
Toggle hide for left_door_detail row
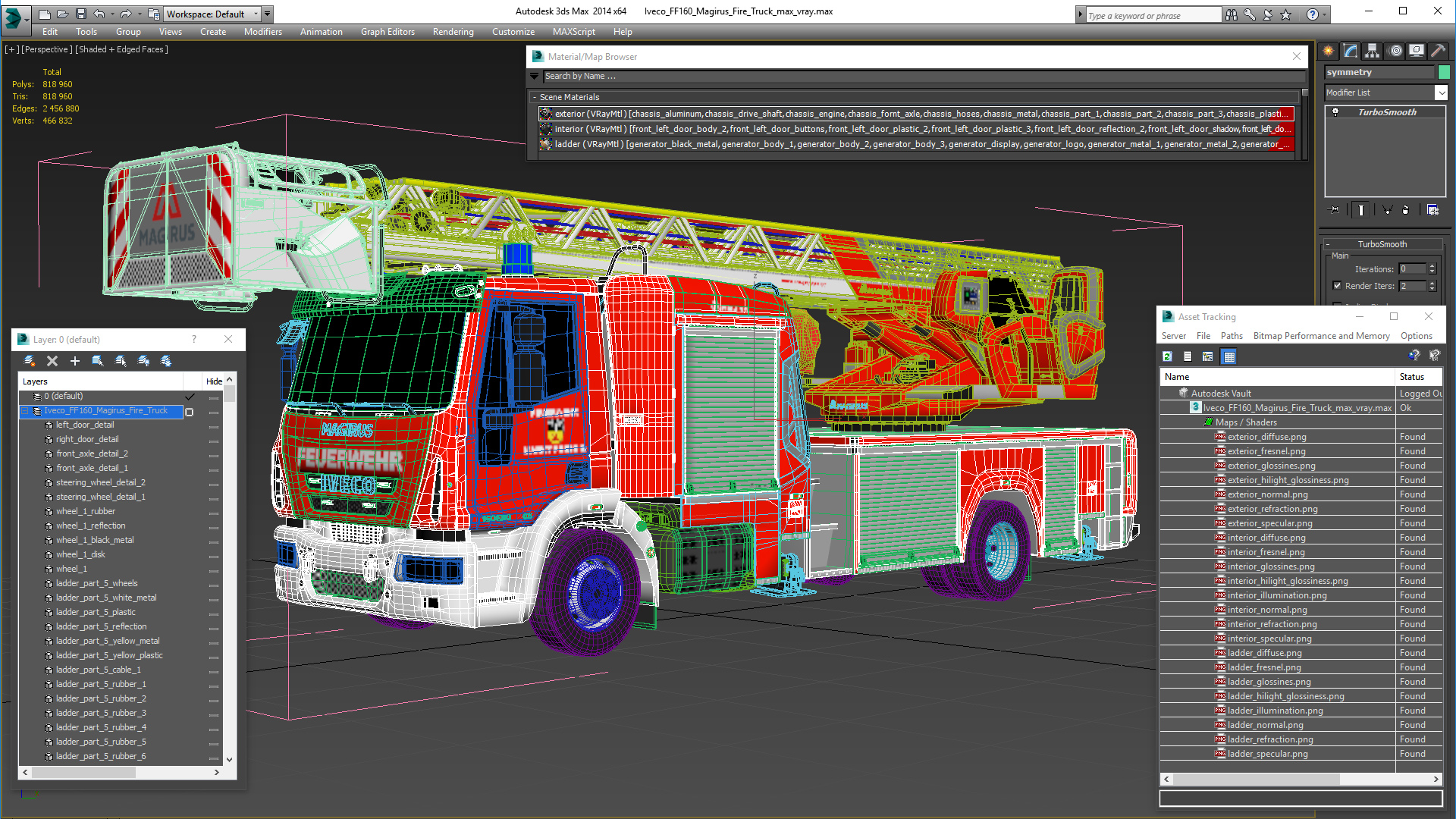(214, 426)
